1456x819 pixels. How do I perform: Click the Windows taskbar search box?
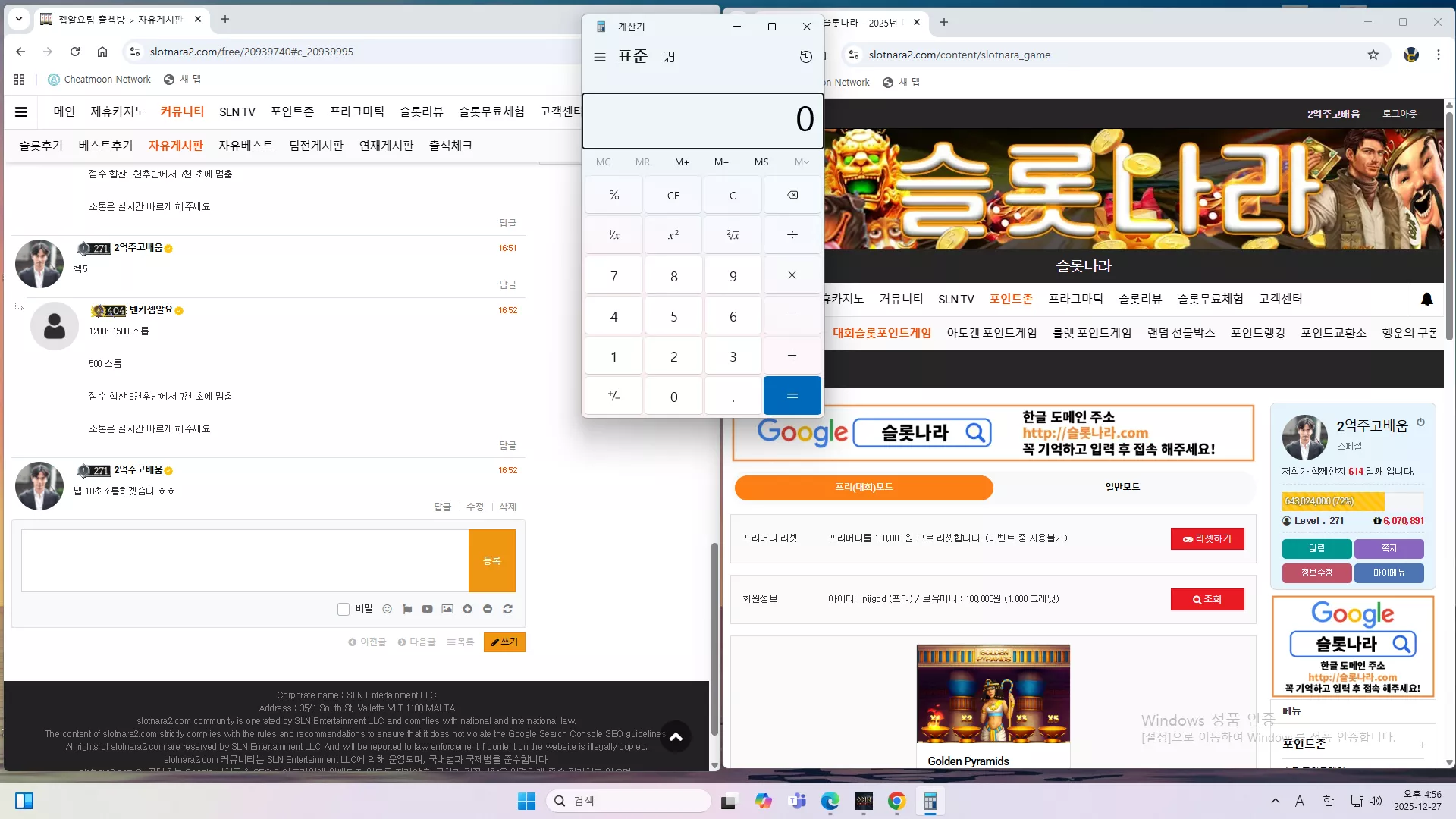point(628,802)
